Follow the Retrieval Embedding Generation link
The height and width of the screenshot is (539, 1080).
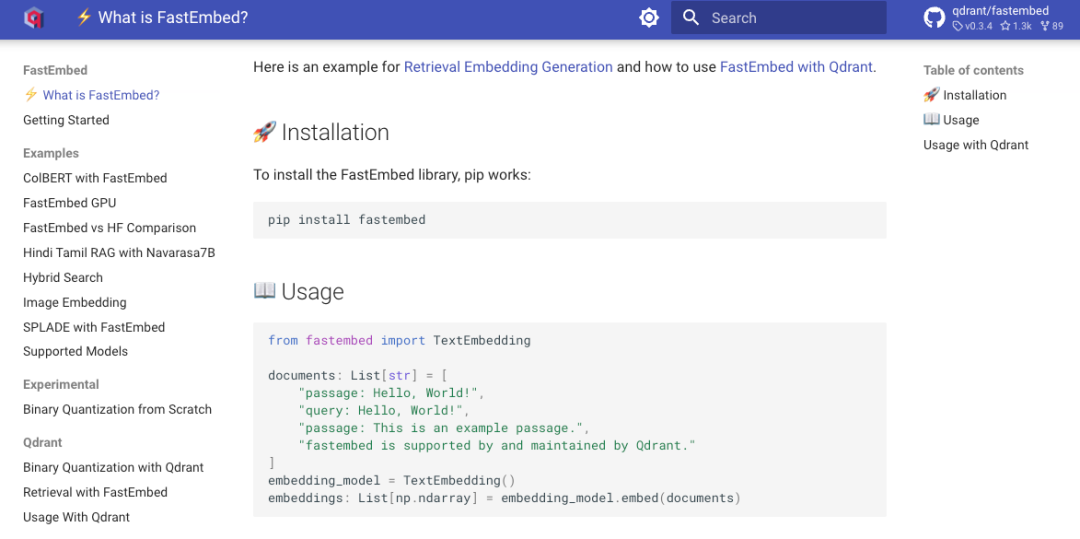pyautogui.click(x=508, y=67)
